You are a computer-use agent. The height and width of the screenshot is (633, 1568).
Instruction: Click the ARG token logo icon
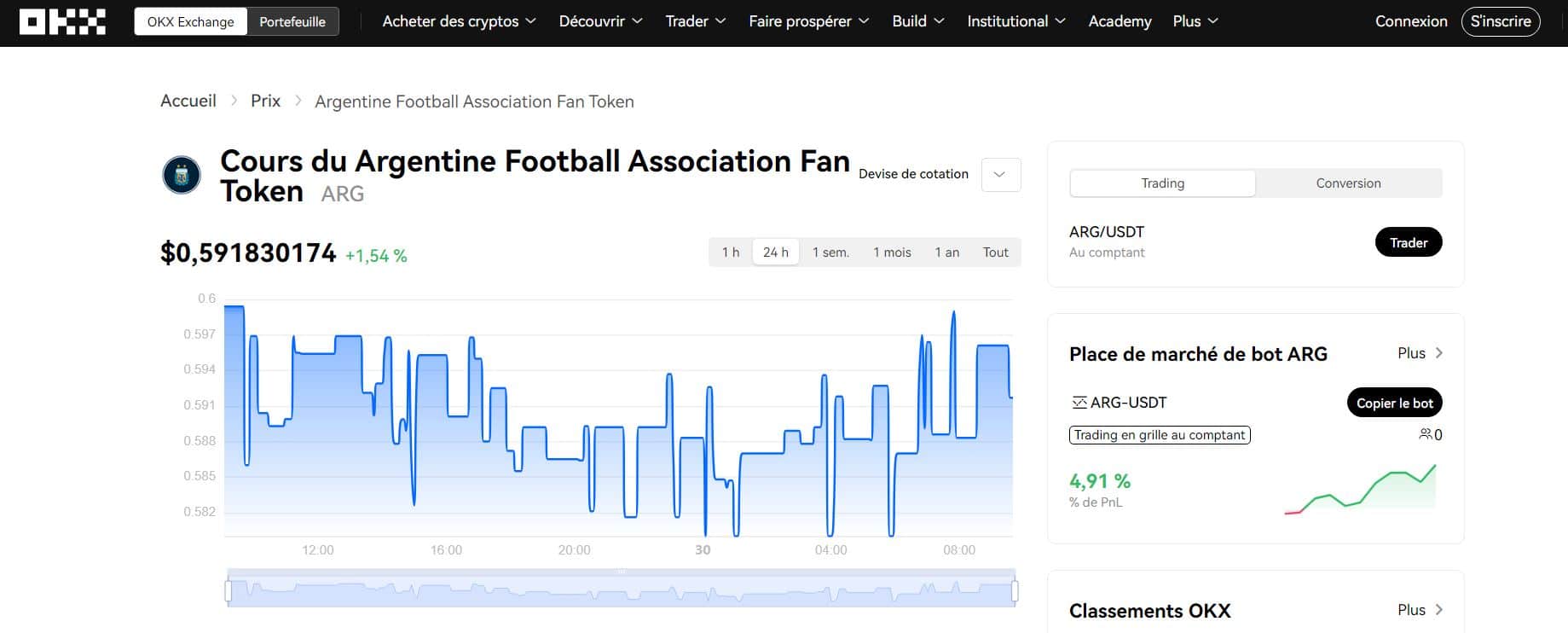tap(182, 175)
